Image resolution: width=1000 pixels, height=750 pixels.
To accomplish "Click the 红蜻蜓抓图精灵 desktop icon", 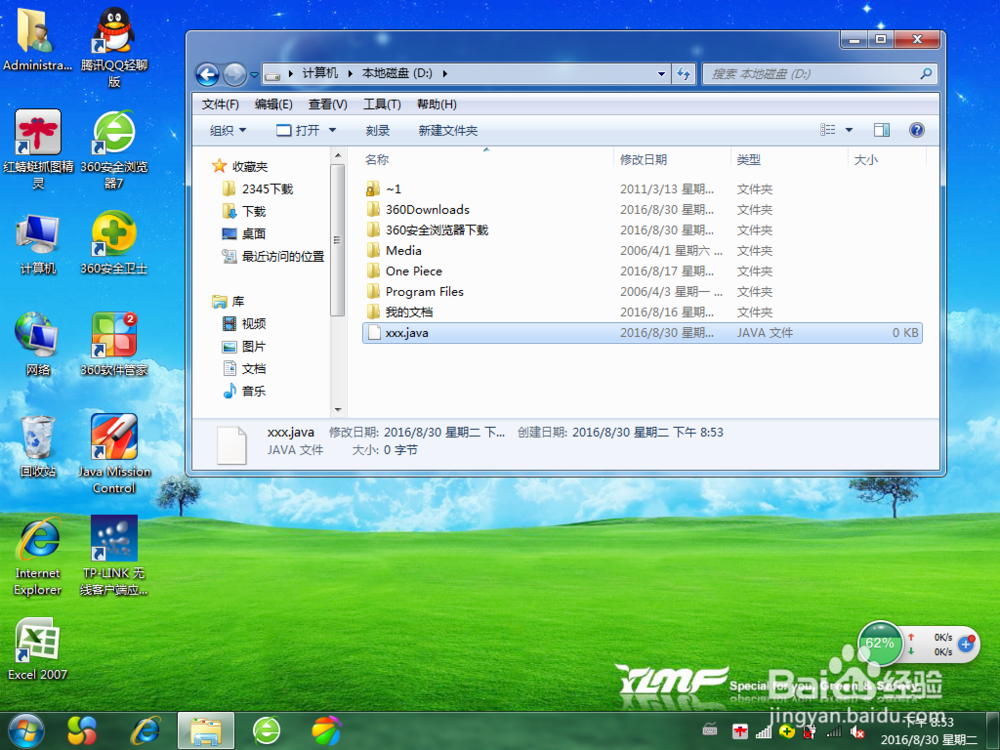I will pos(38,150).
